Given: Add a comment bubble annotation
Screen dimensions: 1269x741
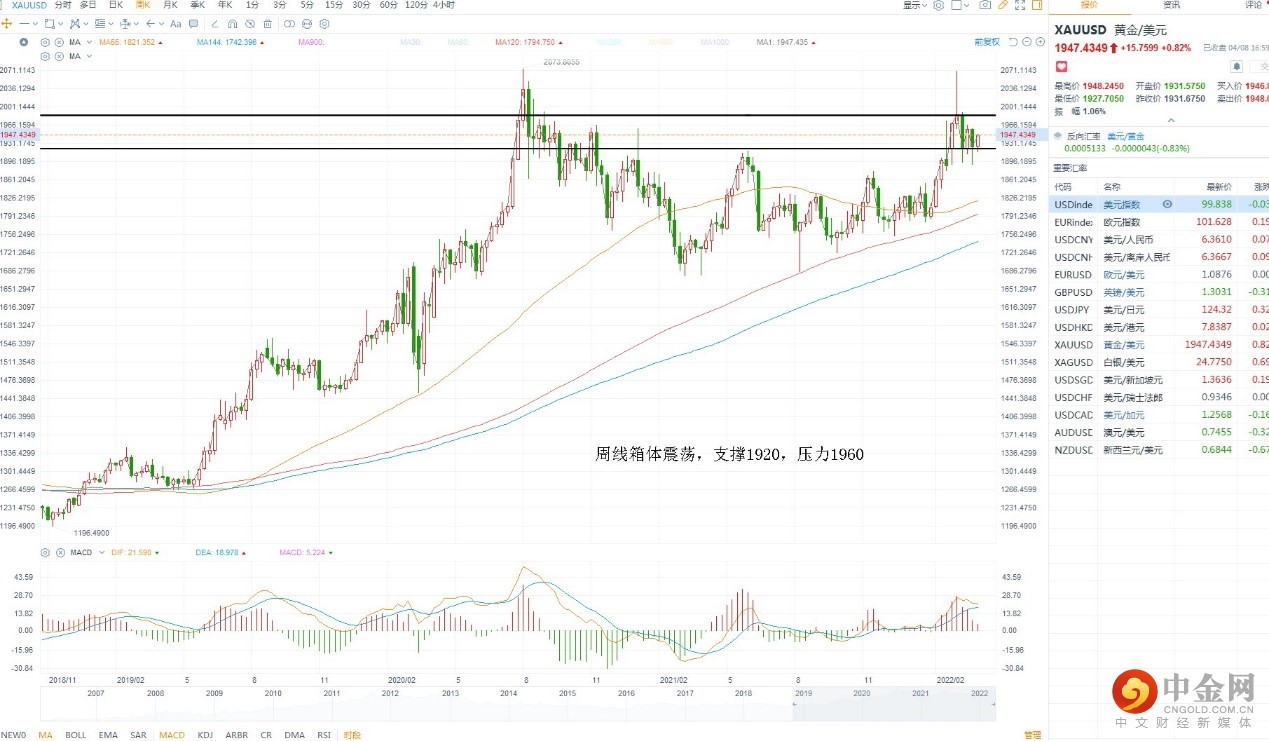Looking at the screenshot, I should [193, 23].
